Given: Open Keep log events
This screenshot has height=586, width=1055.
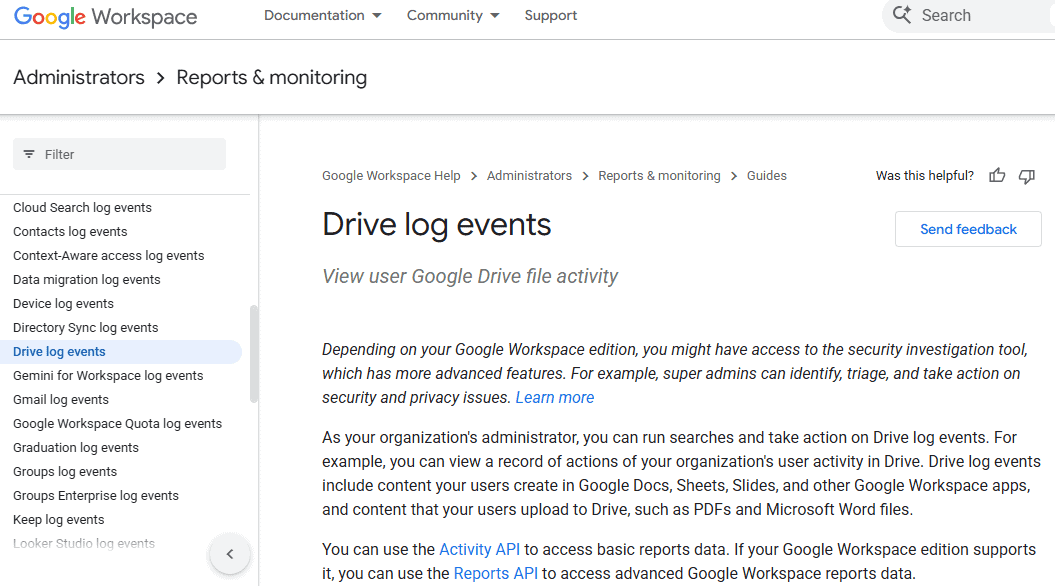Looking at the screenshot, I should tap(59, 519).
